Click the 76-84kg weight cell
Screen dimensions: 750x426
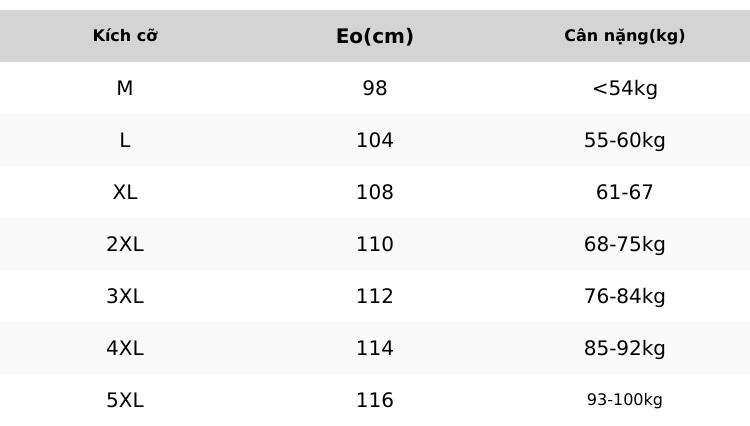point(625,296)
